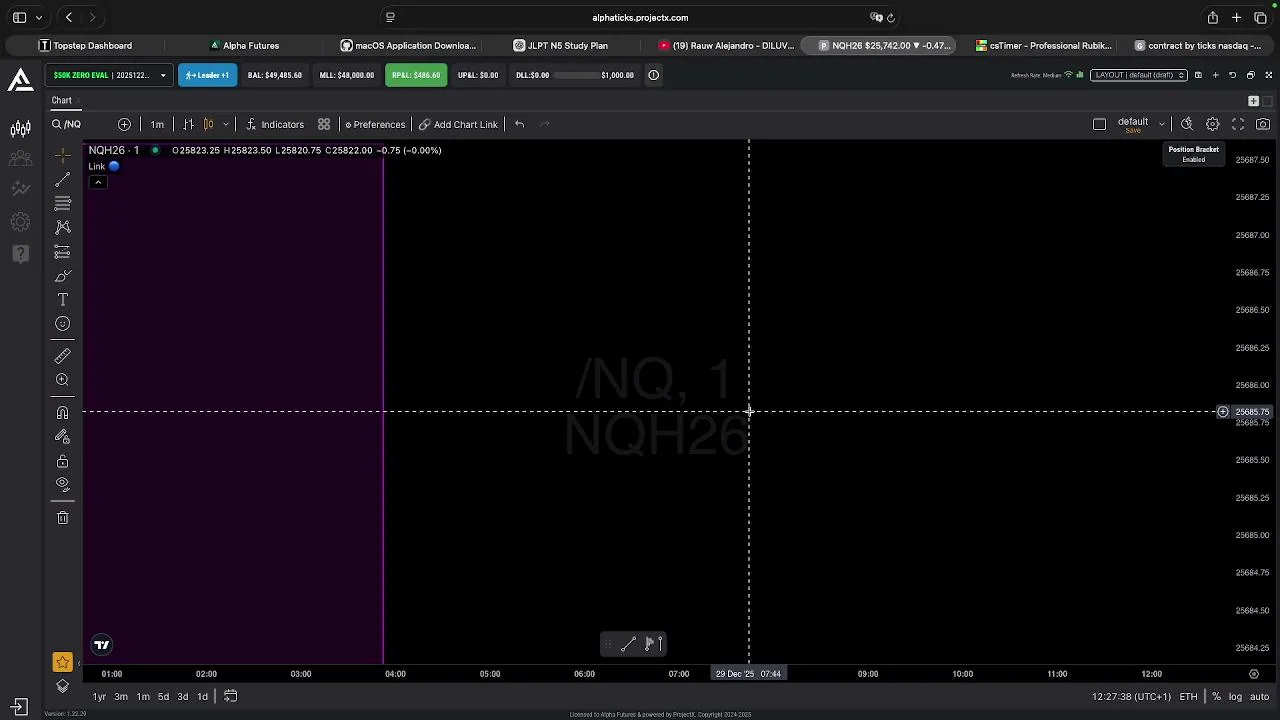Toggle fullscreen chart mode

[1238, 124]
